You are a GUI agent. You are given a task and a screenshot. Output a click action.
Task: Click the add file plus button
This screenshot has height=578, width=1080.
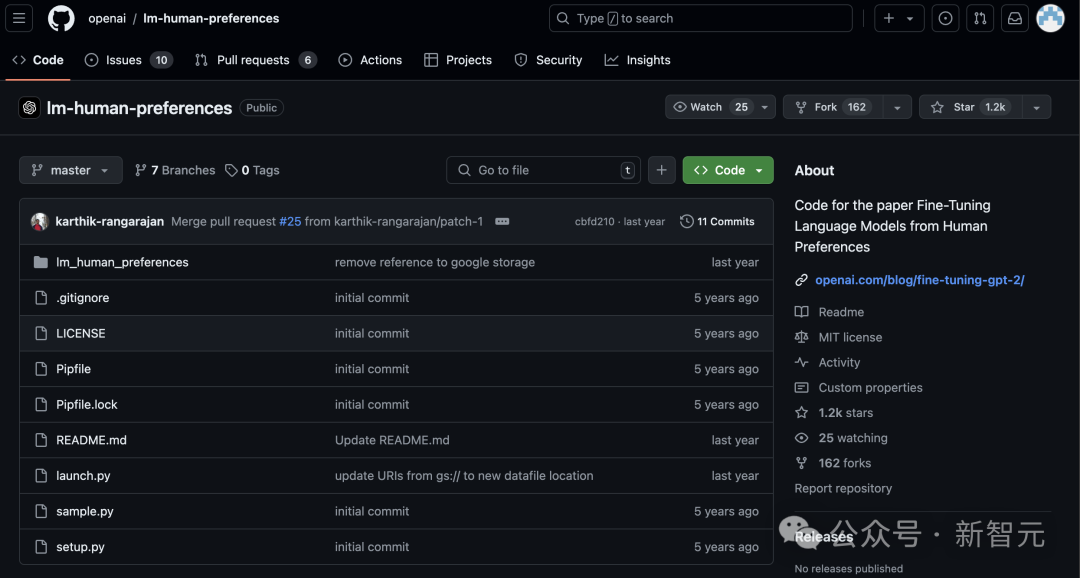pos(661,170)
